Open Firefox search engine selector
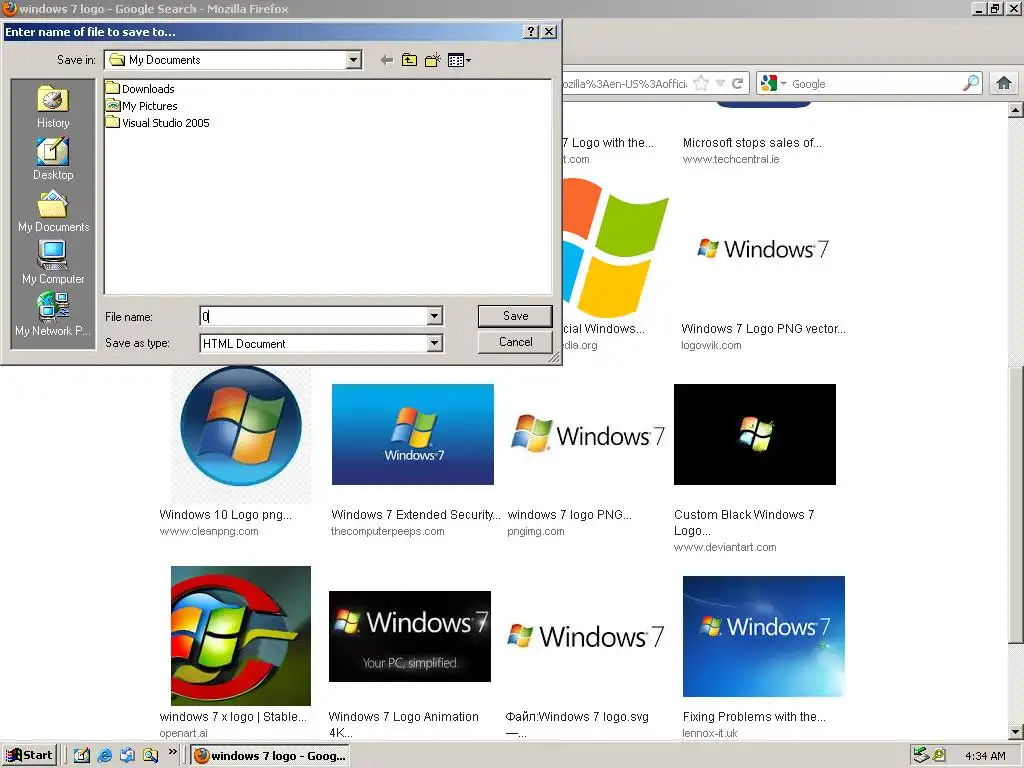The image size is (1024, 768). 773,83
